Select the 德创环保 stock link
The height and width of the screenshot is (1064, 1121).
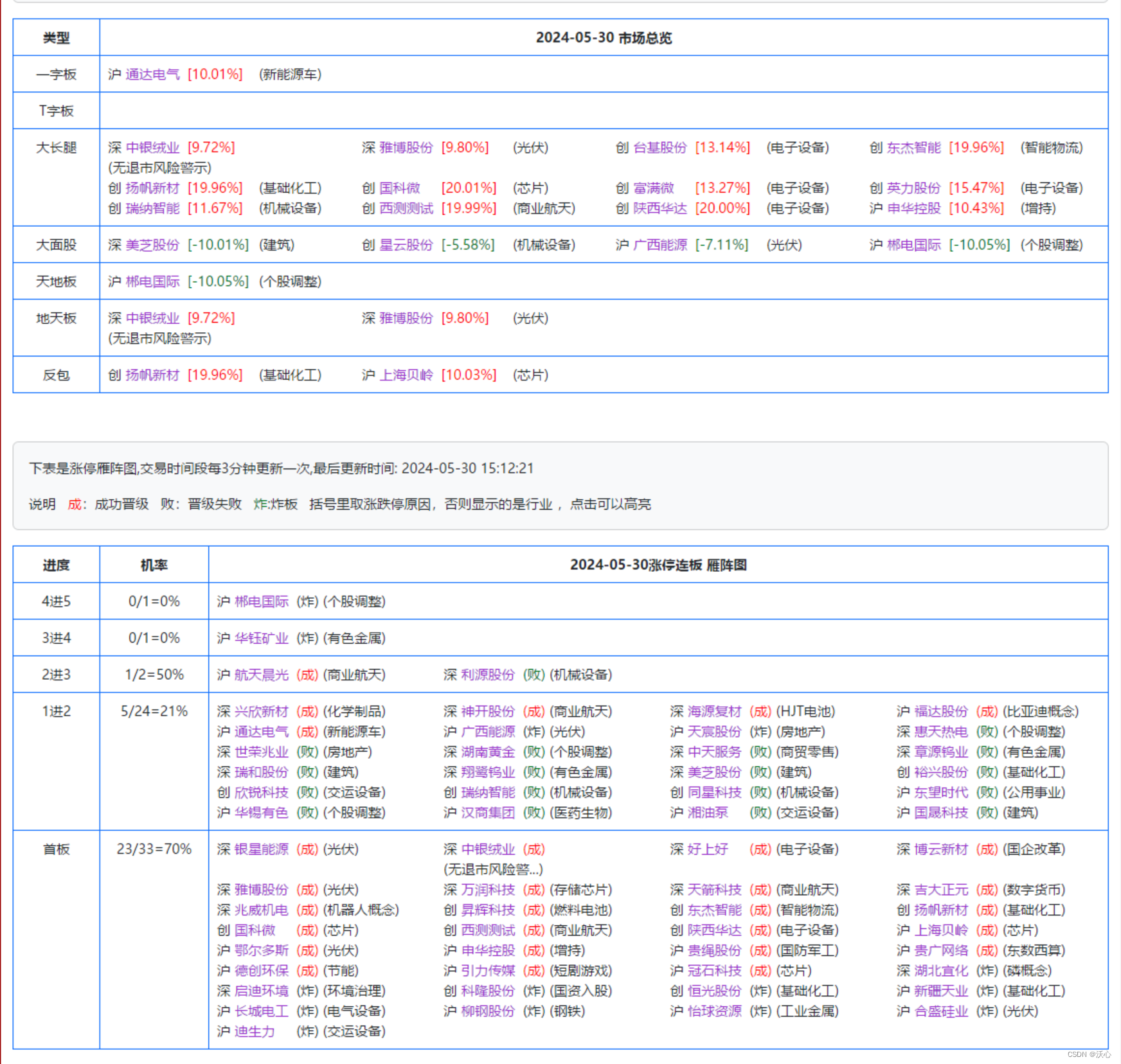point(262,971)
